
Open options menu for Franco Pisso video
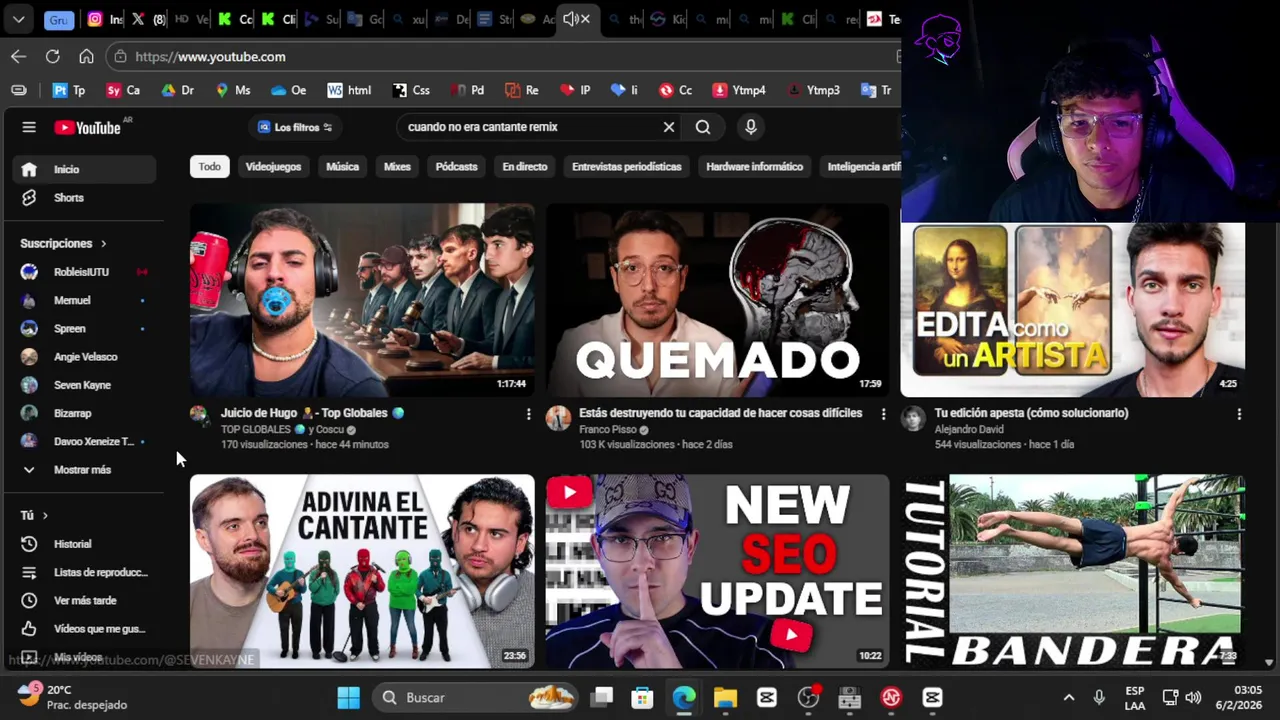tap(883, 413)
